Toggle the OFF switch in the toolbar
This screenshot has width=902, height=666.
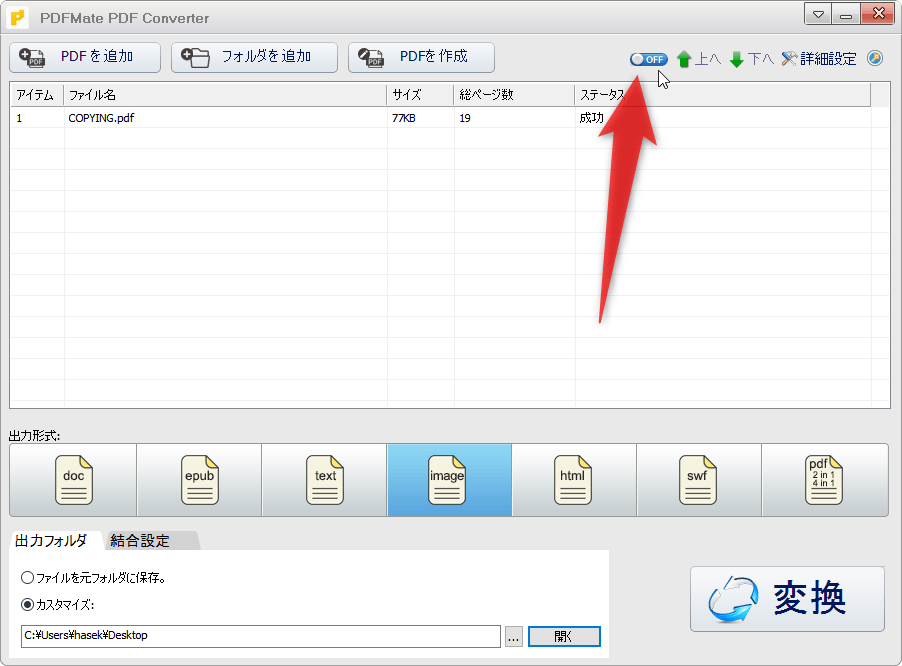648,59
